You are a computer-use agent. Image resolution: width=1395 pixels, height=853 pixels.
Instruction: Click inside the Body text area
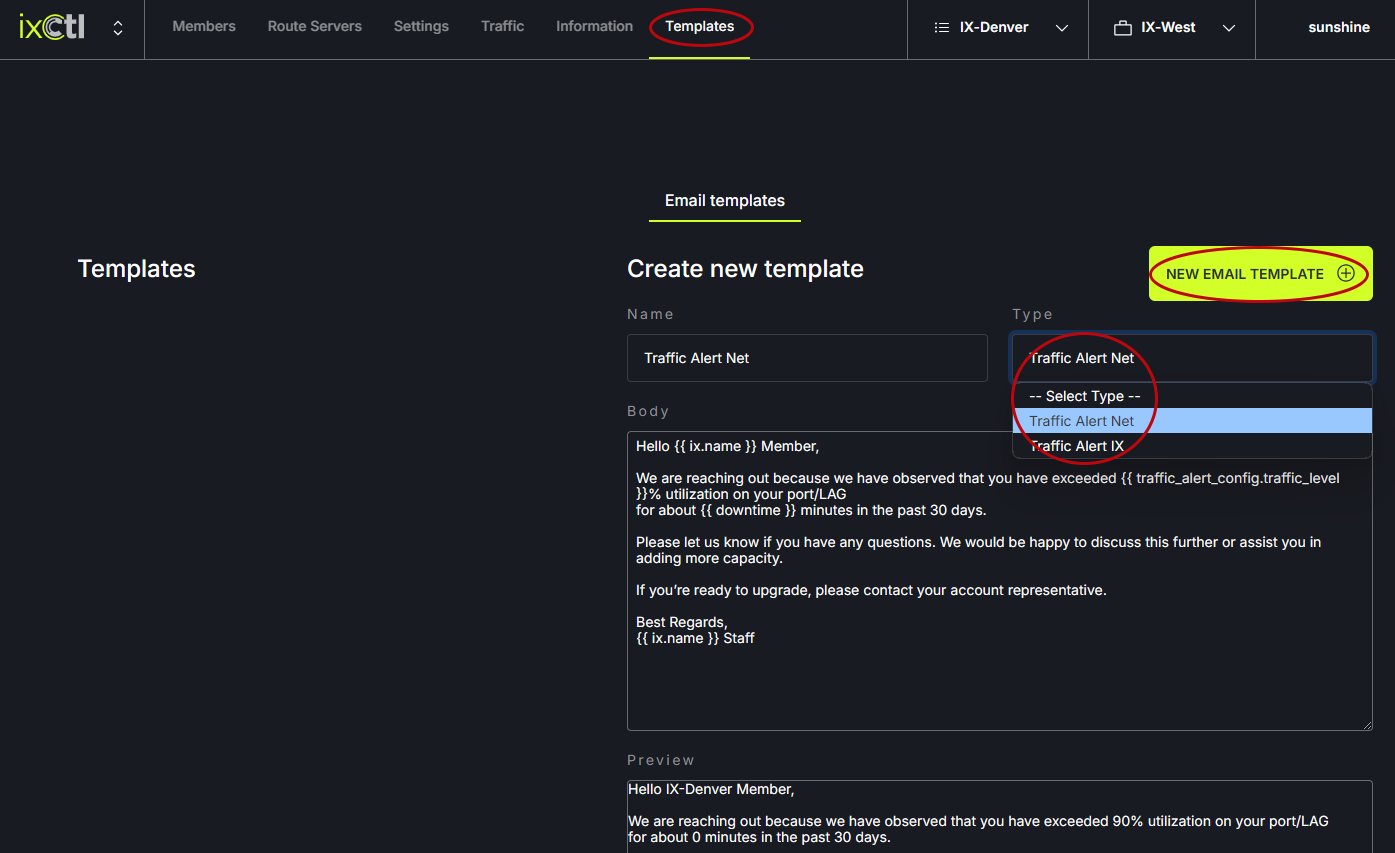tap(999, 680)
